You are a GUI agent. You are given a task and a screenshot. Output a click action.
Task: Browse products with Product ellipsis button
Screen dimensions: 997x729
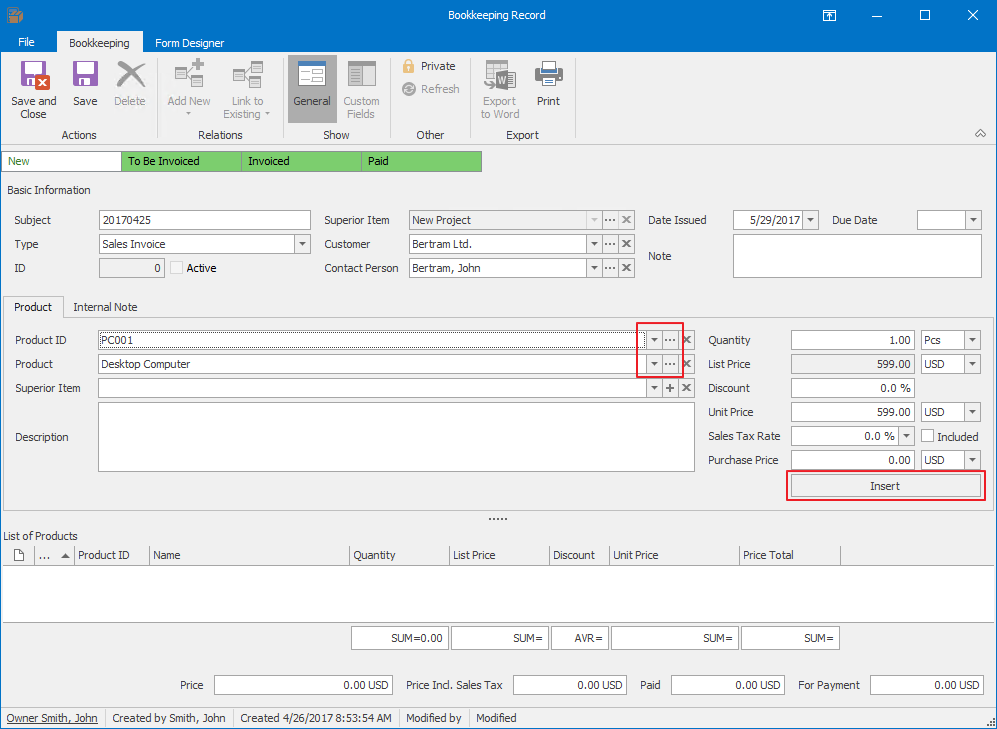[x=670, y=364]
